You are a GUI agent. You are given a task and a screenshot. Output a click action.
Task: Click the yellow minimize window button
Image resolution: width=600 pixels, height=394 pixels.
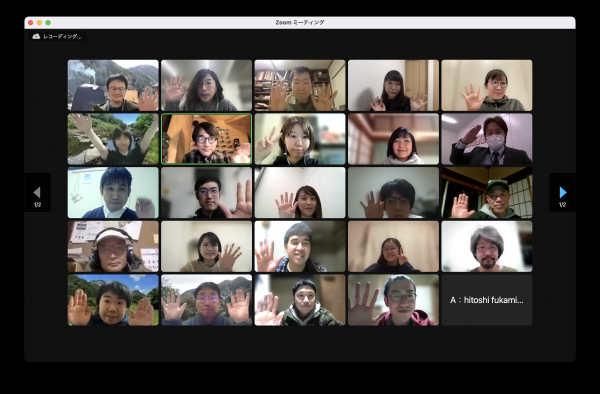(39, 23)
